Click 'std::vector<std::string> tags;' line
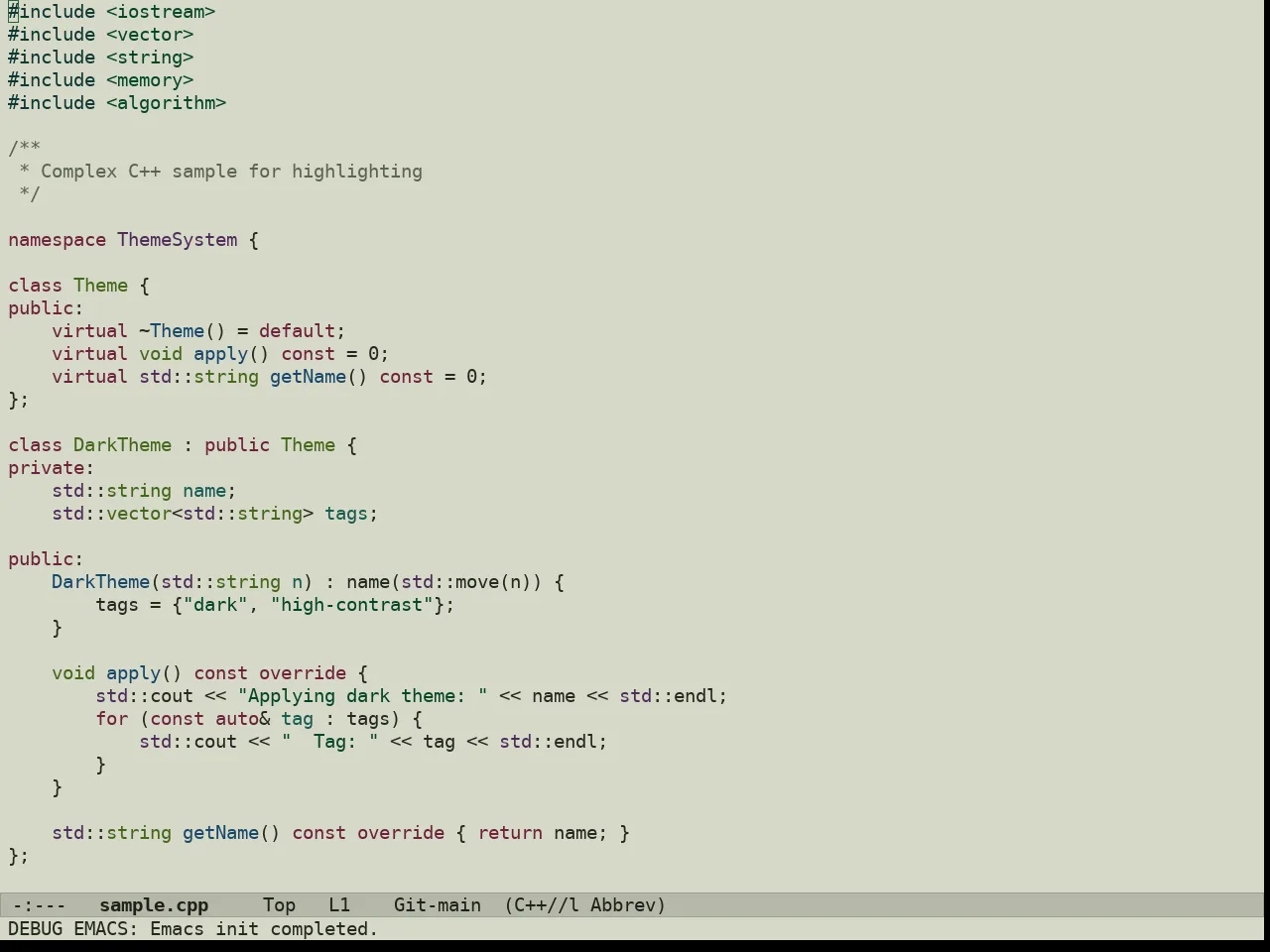This screenshot has height=952, width=1270. [215, 514]
